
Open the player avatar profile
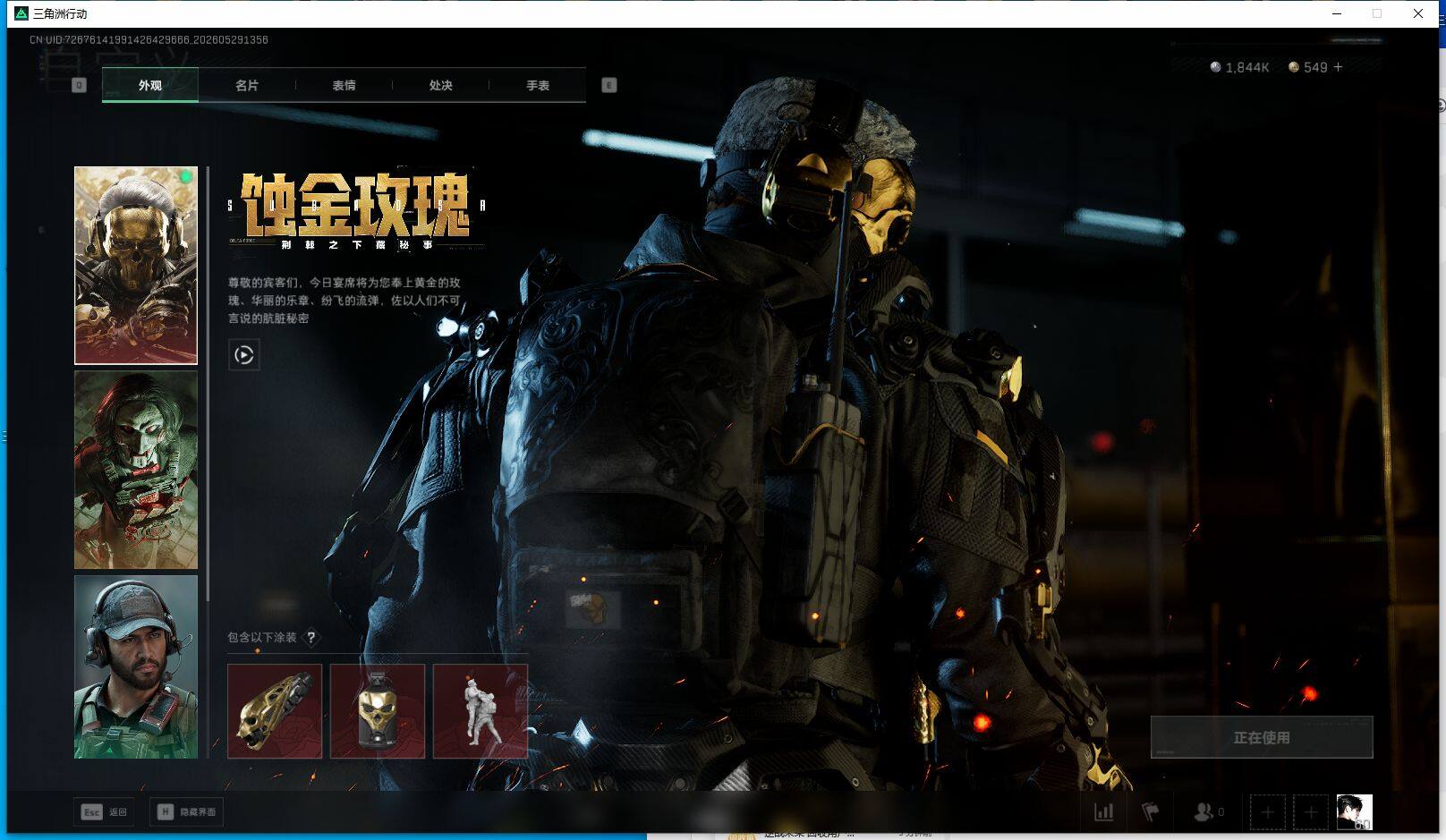[x=1355, y=812]
